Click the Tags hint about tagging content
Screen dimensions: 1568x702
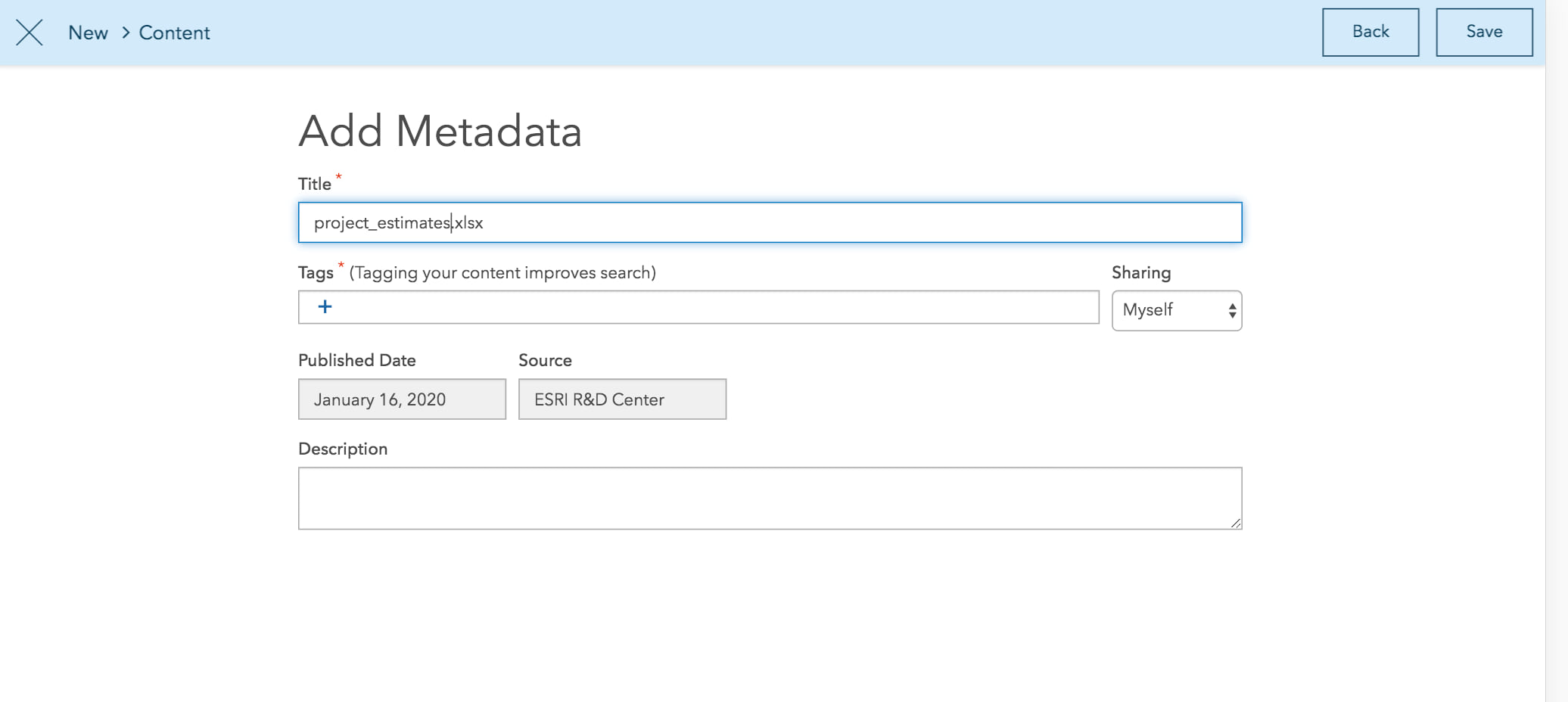pos(502,272)
